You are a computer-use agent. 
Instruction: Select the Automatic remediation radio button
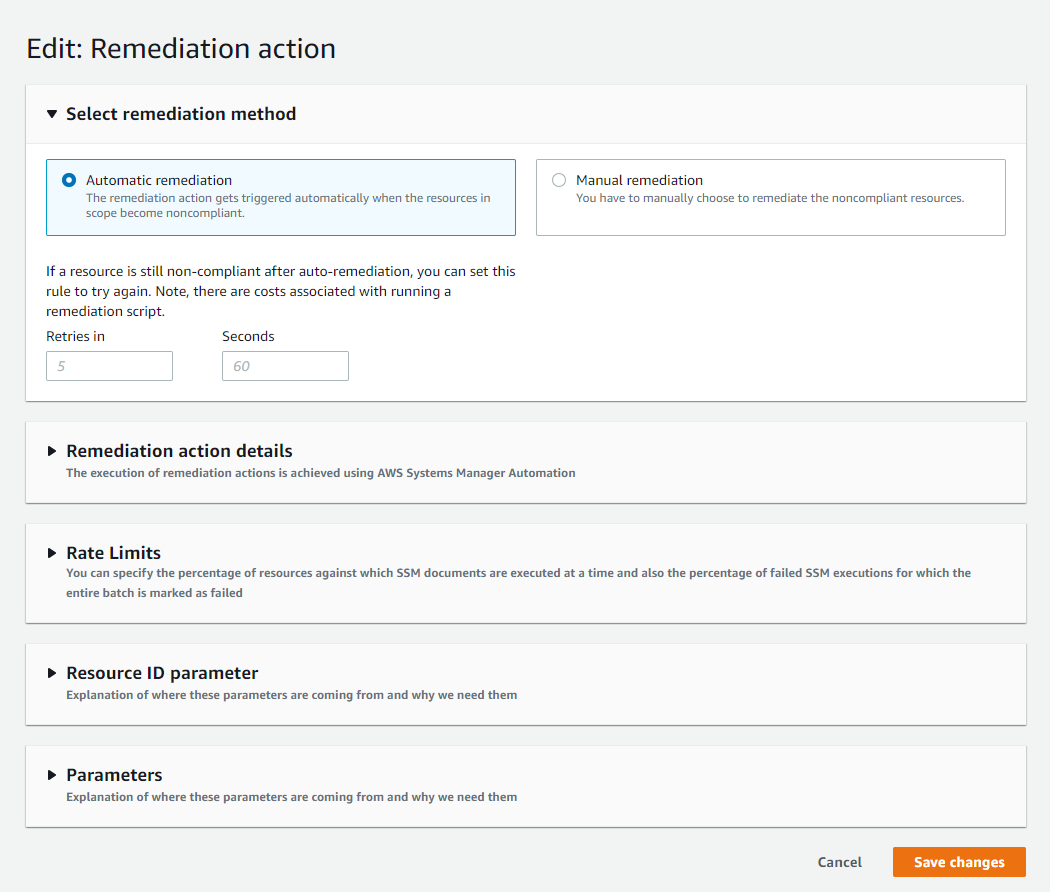click(69, 180)
